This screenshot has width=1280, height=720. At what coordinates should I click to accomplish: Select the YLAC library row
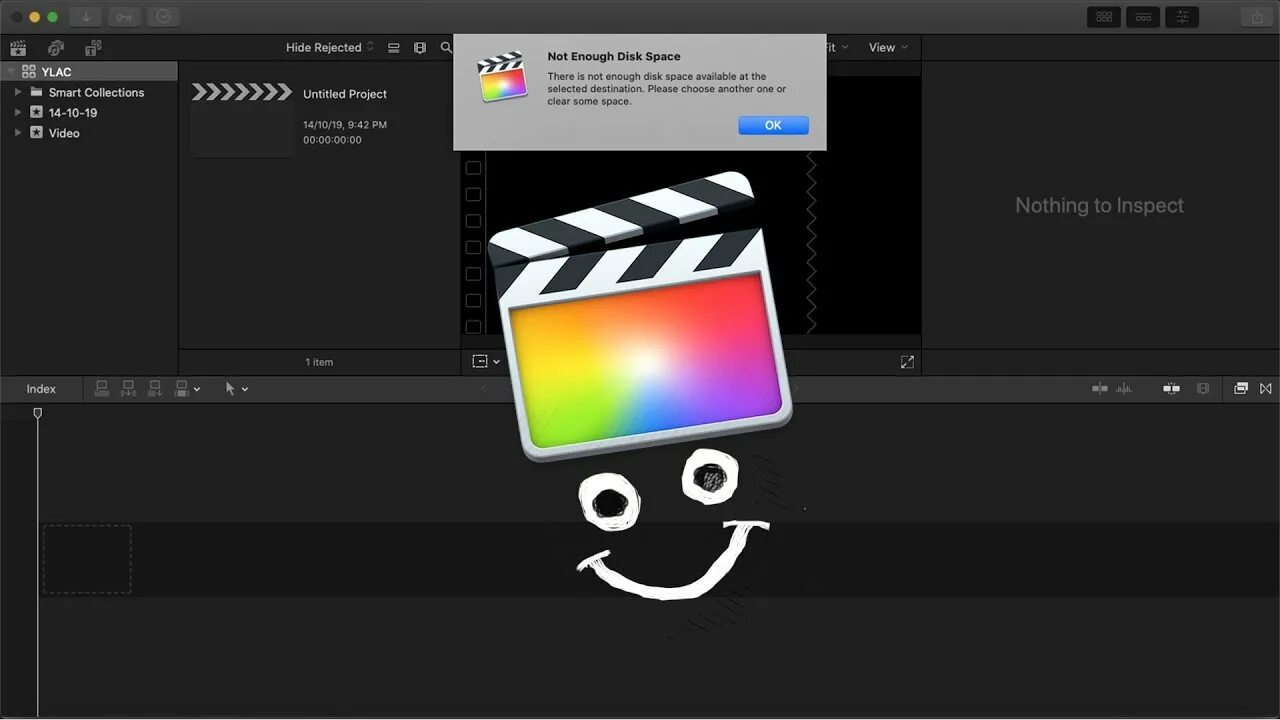tap(89, 72)
